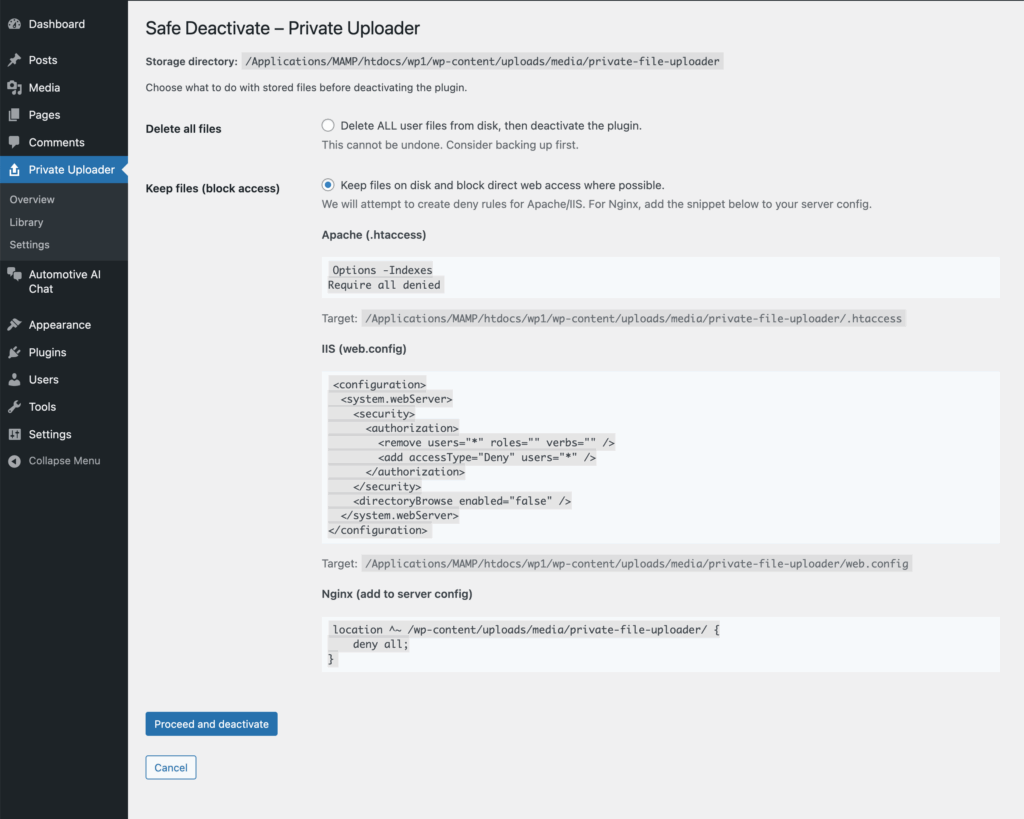Screen dimensions: 1024x819
Task: Click inside the Nginx config snippet box
Action: (660, 644)
